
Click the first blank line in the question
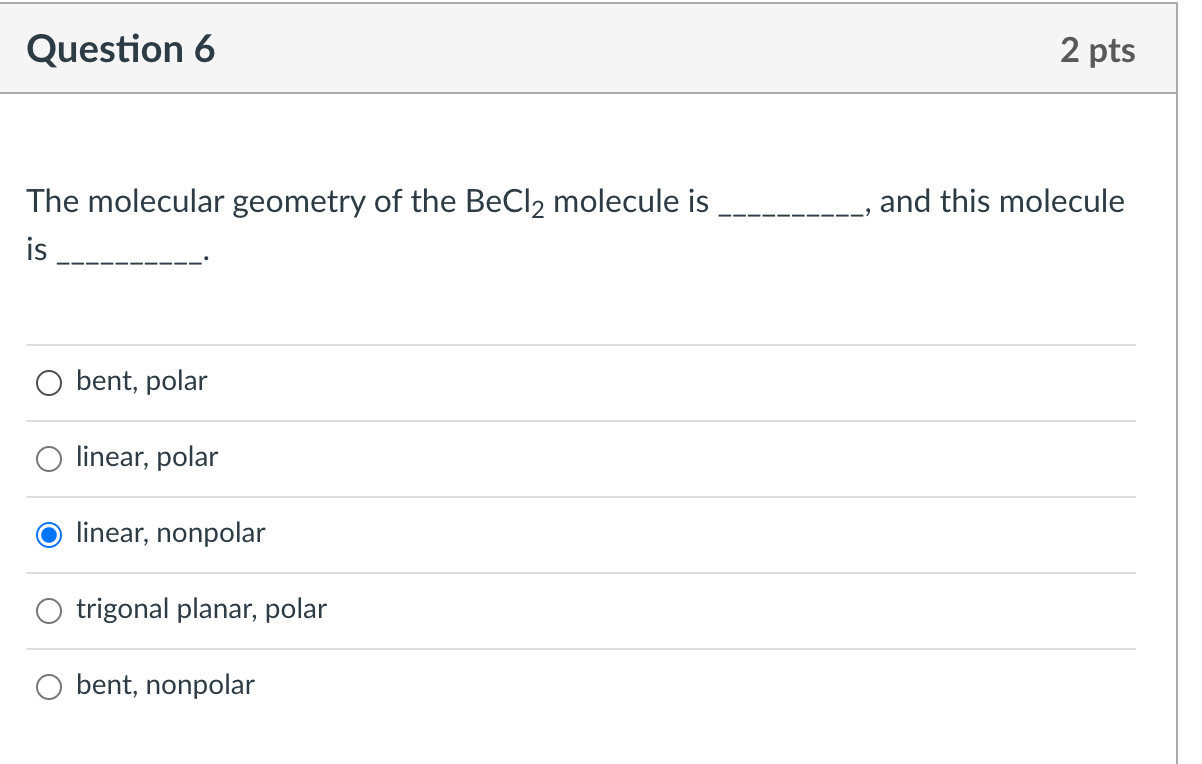coord(788,207)
